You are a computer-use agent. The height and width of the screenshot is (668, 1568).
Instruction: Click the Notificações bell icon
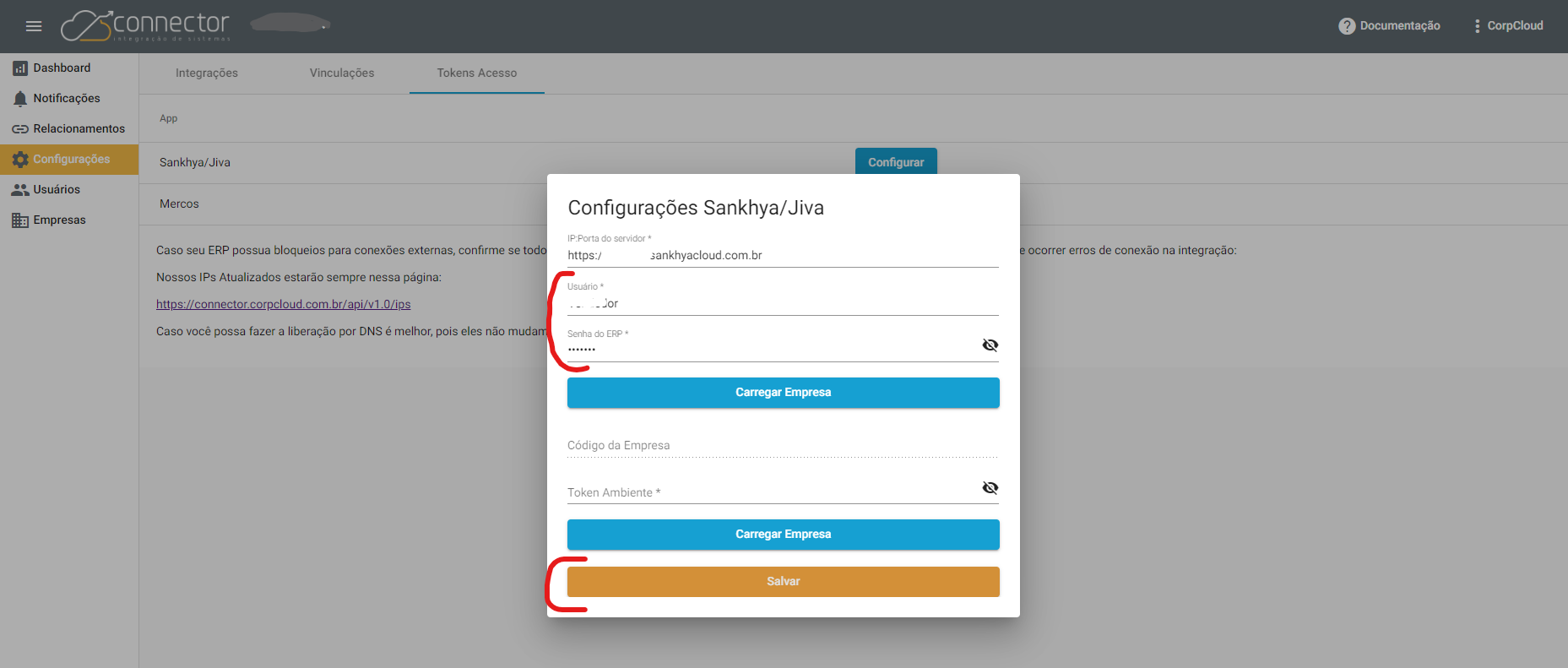click(x=20, y=99)
